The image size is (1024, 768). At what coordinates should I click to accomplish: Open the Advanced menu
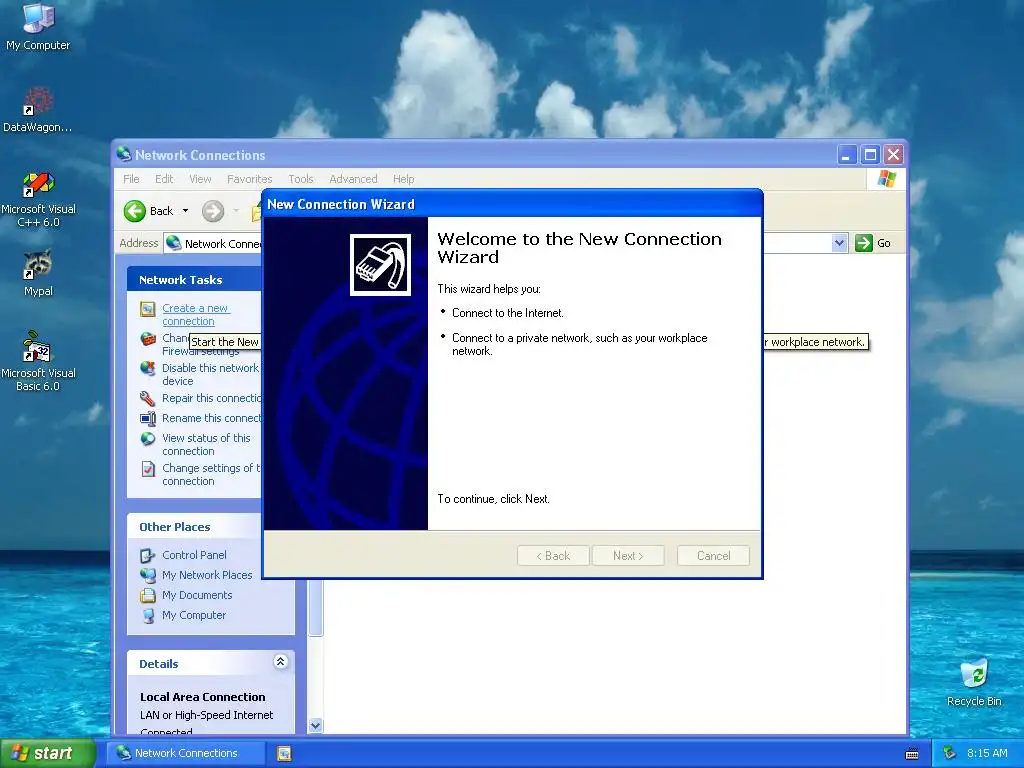[353, 179]
